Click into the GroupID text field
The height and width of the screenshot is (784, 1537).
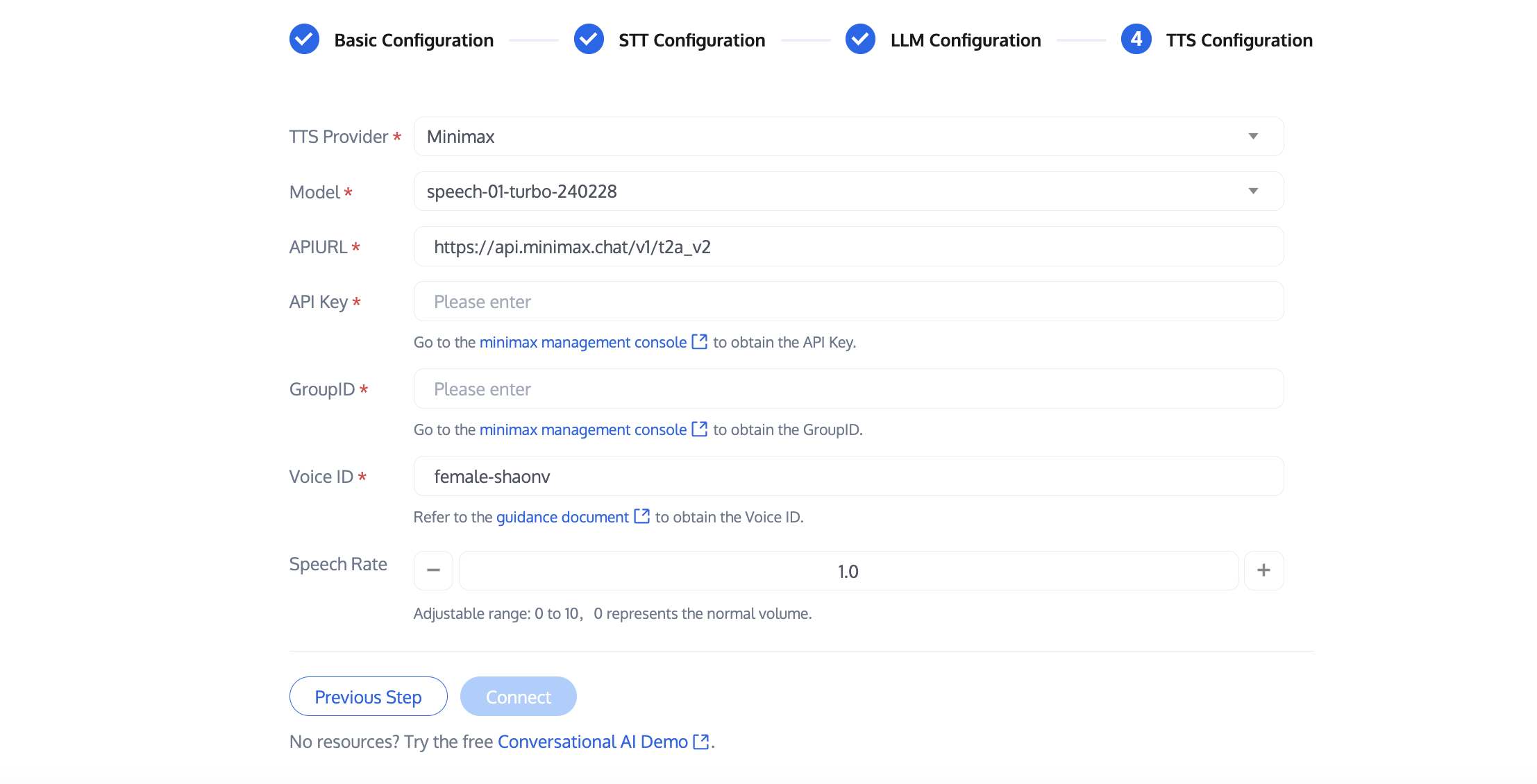tap(848, 389)
